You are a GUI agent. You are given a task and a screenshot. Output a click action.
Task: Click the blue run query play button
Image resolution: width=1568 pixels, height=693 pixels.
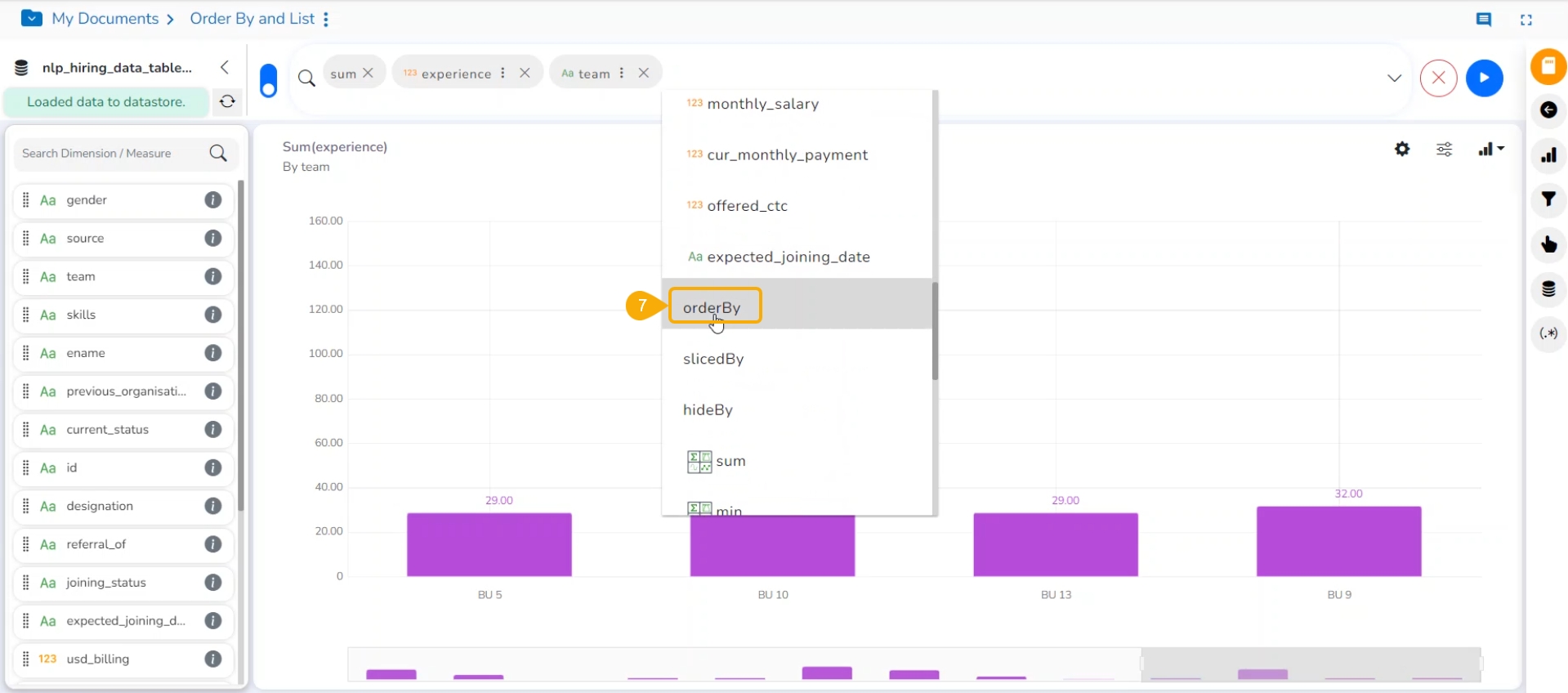click(1484, 78)
